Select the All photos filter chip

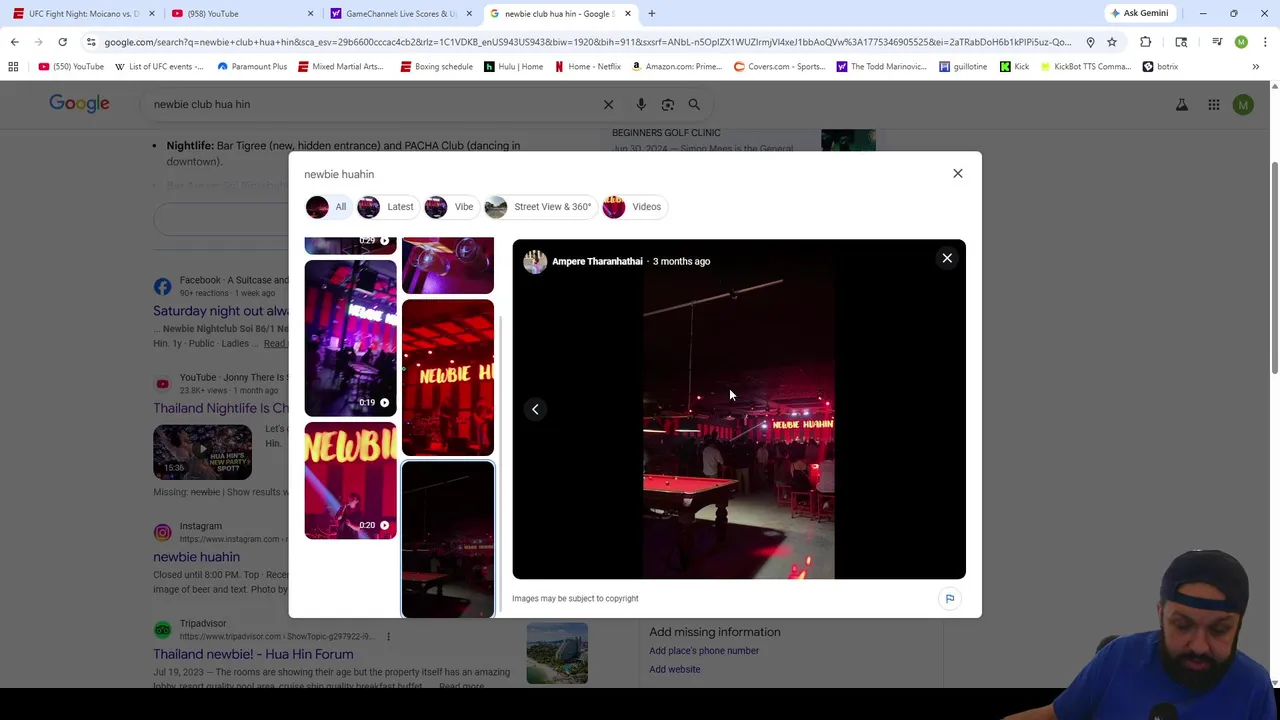(327, 207)
